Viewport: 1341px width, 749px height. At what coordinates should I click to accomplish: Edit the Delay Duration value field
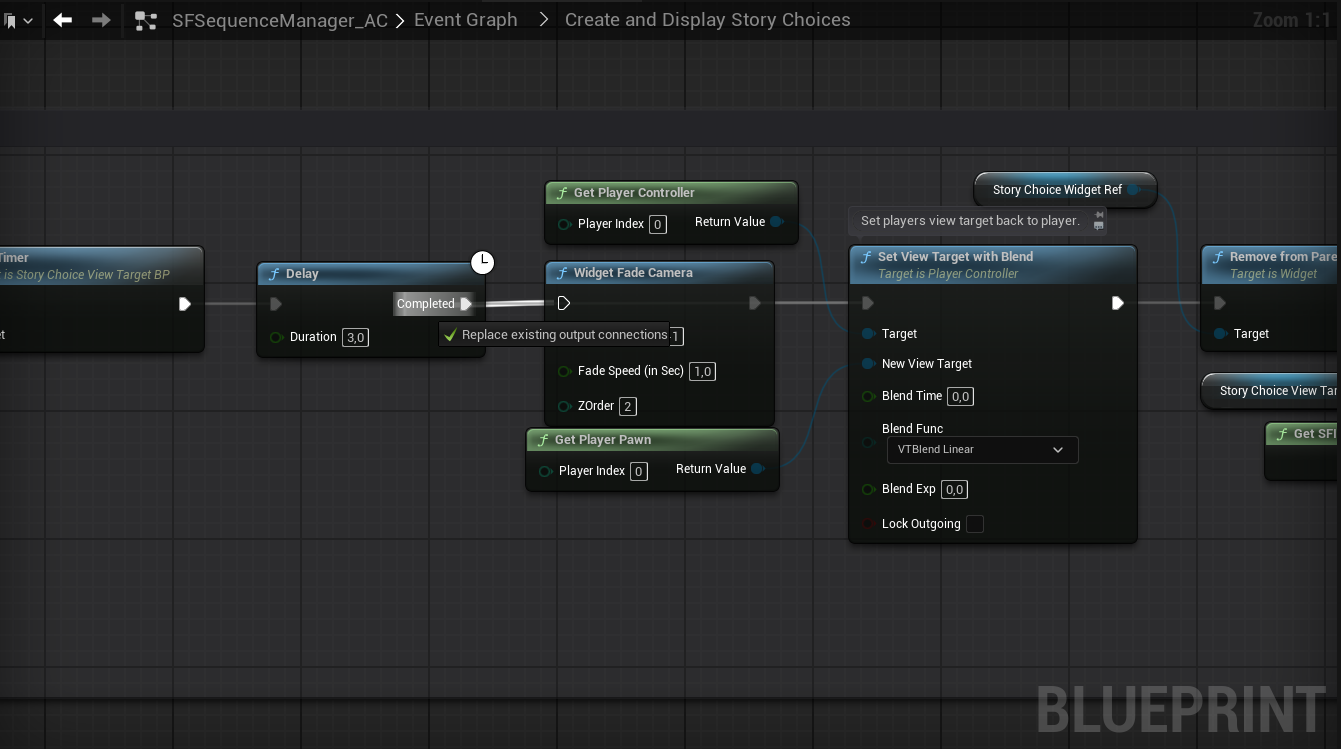[x=355, y=337]
